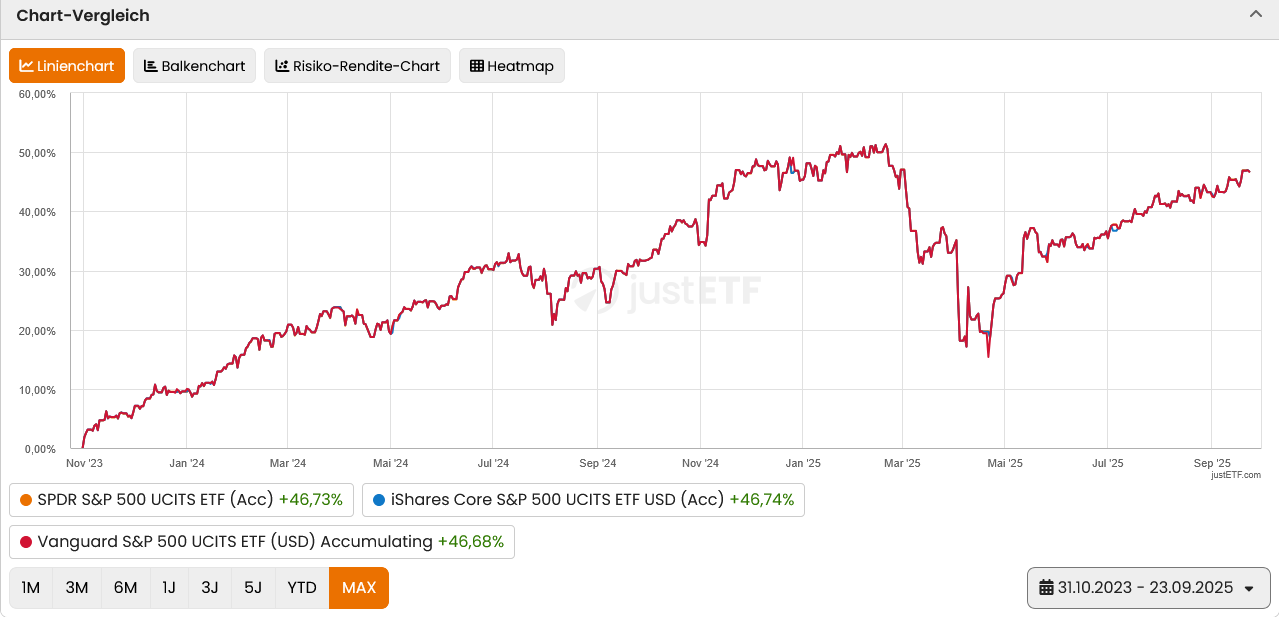This screenshot has width=1279, height=617.
Task: Click the scatter icon in Risiko-Rendite-Chart
Action: pos(282,66)
